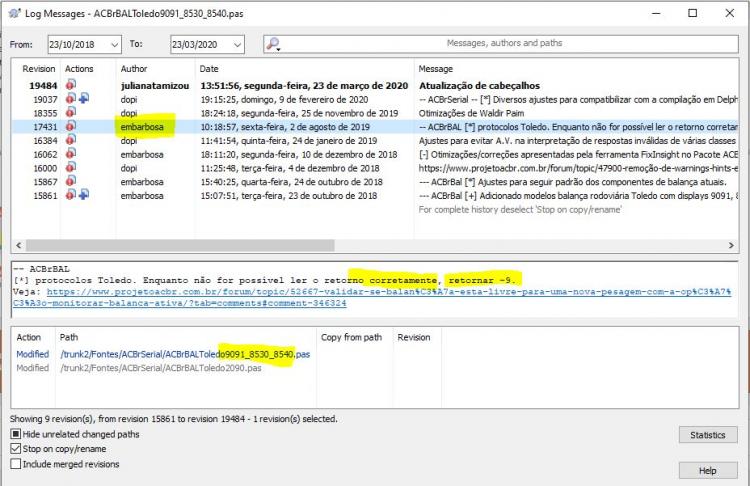The width and height of the screenshot is (750, 486).
Task: Open the From date dropdown
Action: [x=114, y=44]
